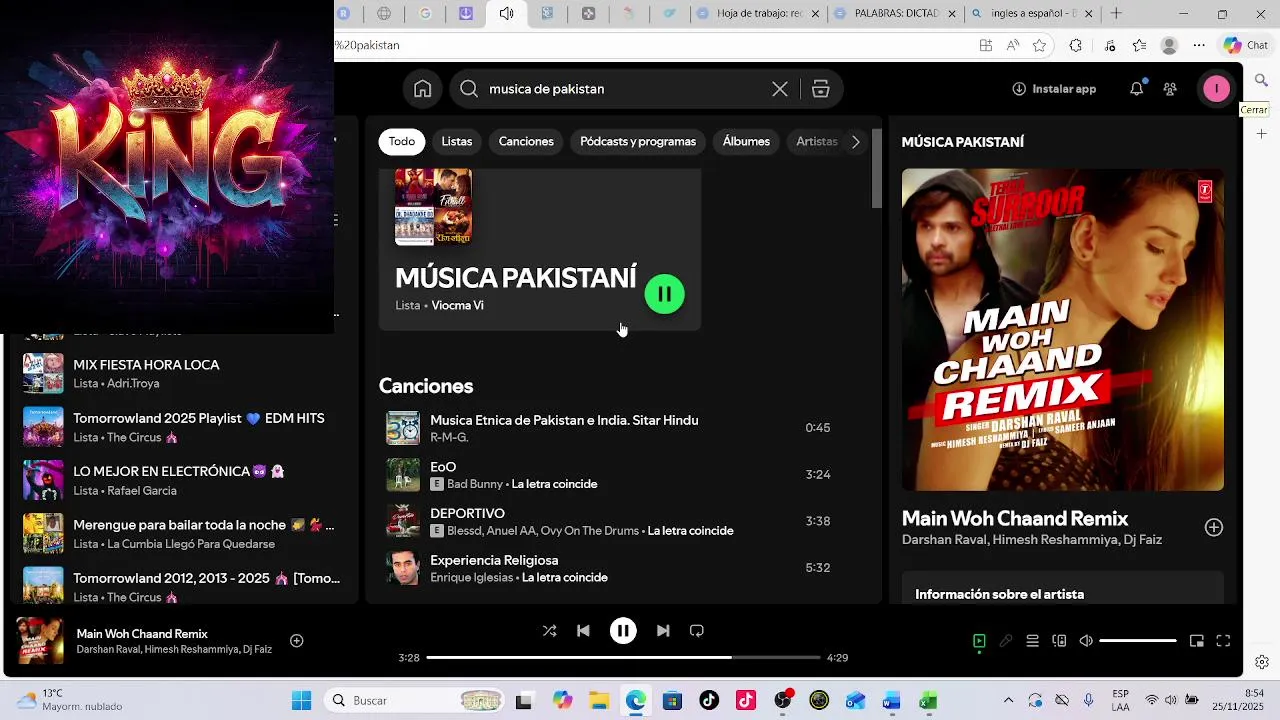Add the current song via the player bar plus
Screen dimensions: 1280x720
[x=296, y=641]
